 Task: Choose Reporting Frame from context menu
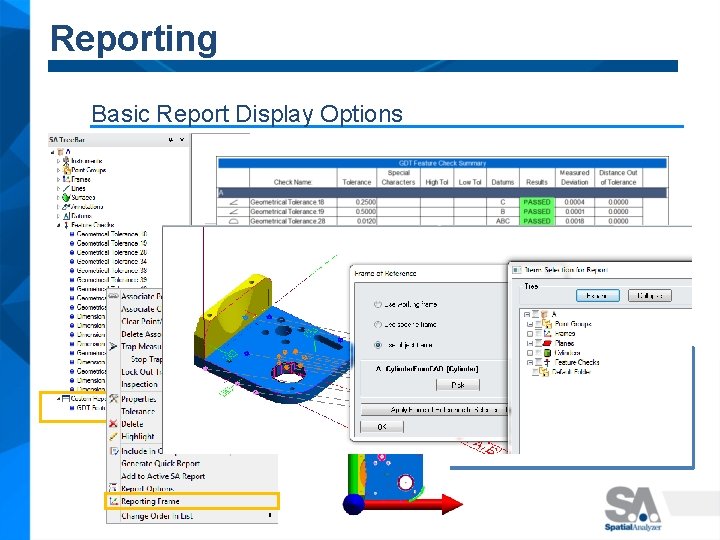point(192,501)
